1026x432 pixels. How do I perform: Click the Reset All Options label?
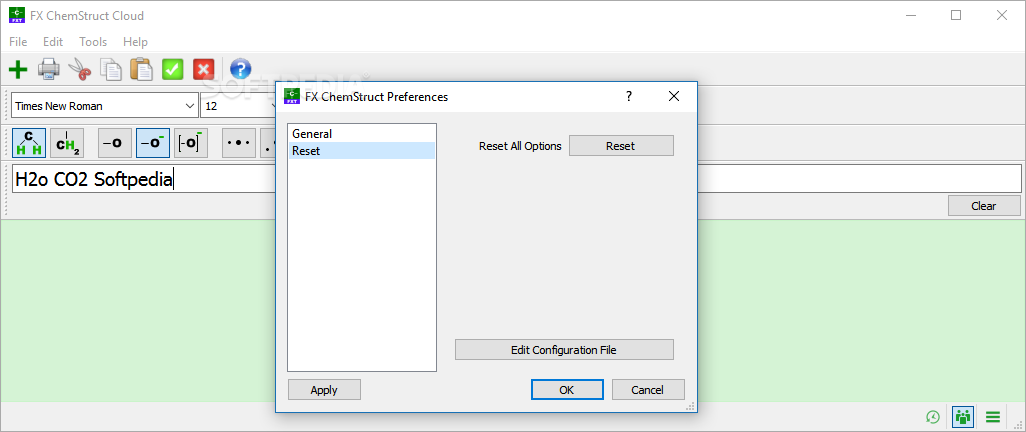[x=520, y=146]
